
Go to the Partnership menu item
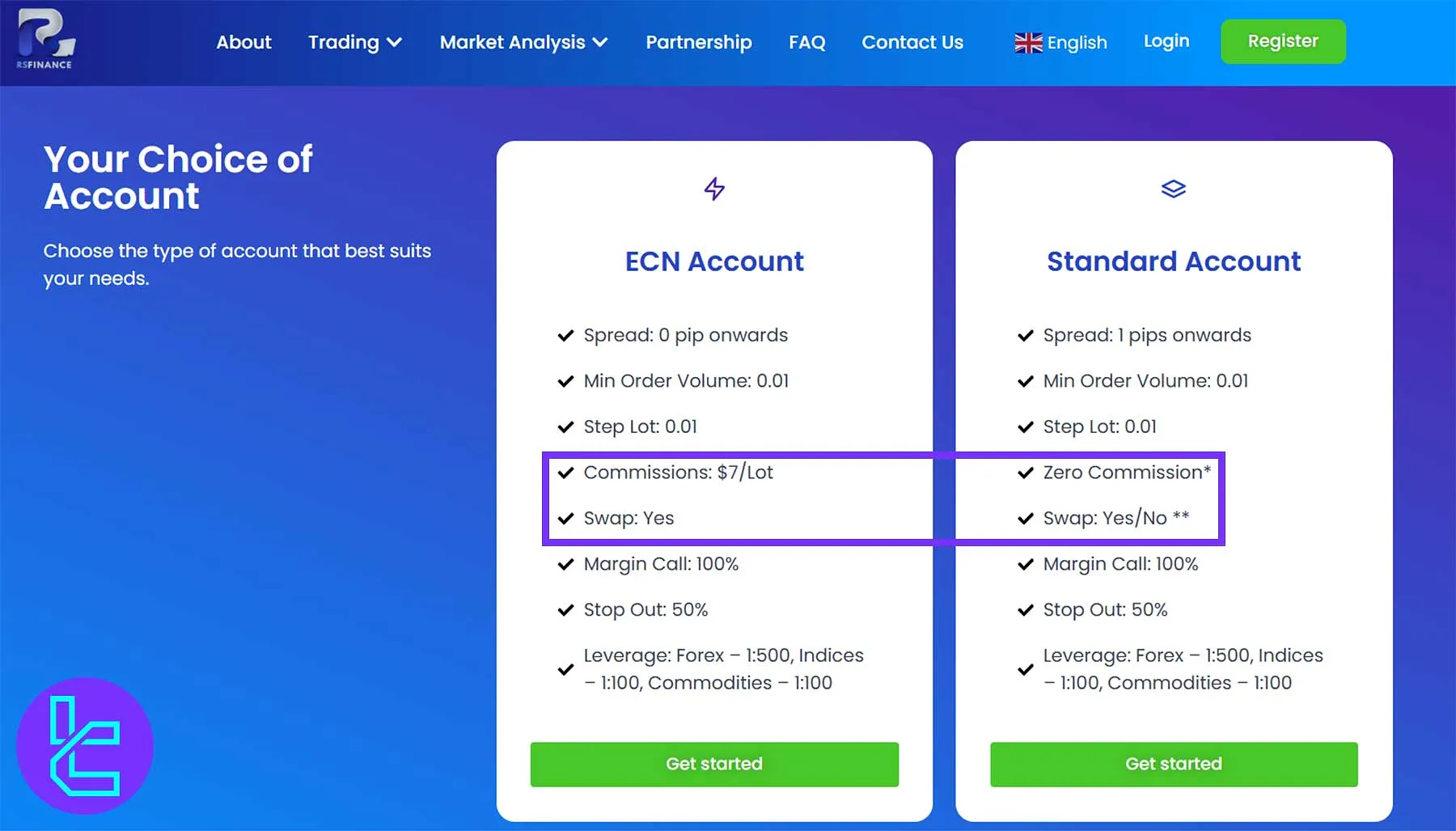click(x=698, y=42)
